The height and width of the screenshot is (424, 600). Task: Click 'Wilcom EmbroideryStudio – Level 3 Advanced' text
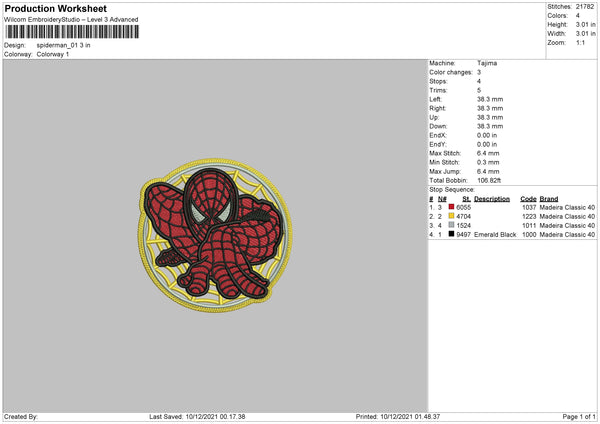[71, 20]
